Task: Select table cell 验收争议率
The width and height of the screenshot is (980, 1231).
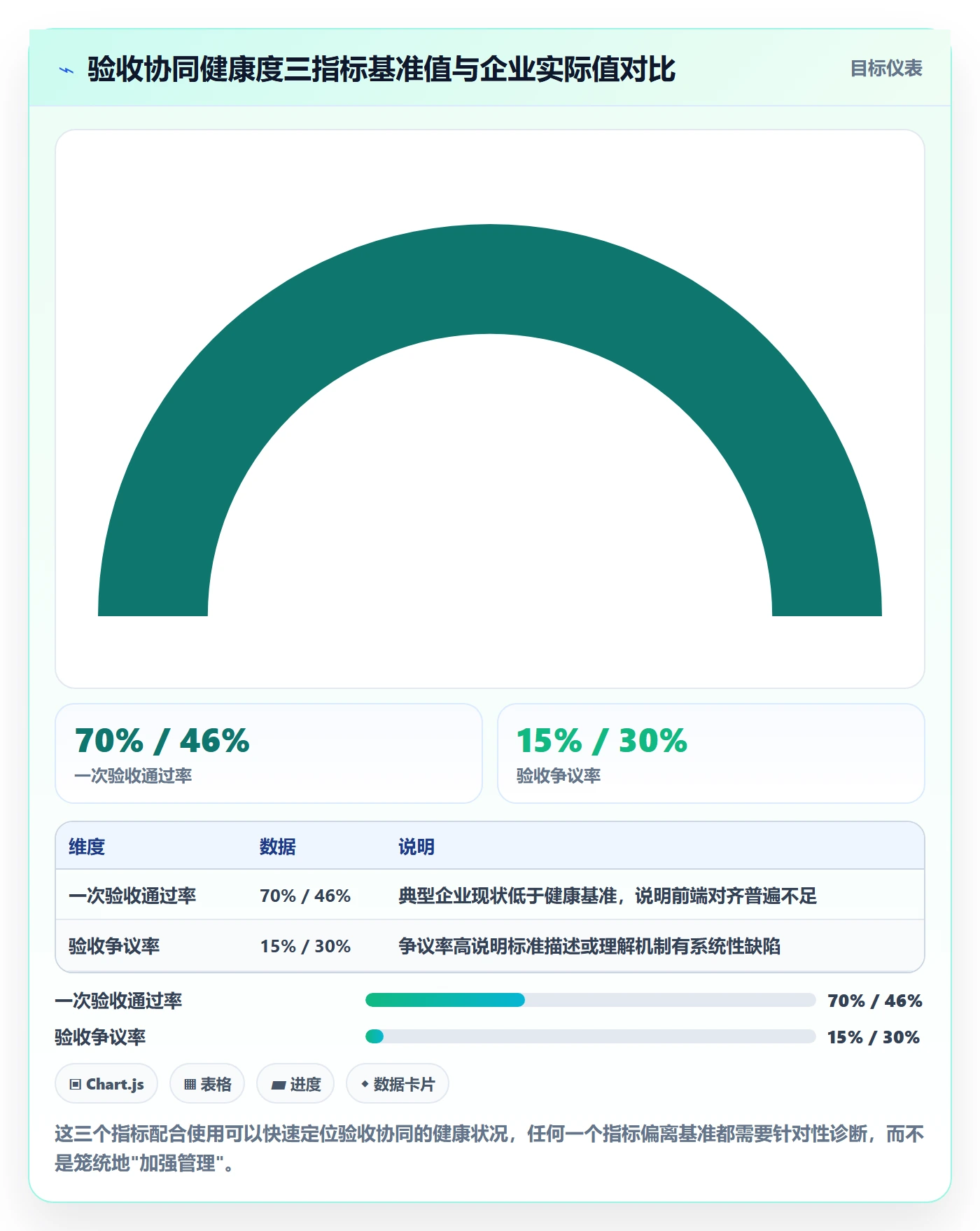Action: 114,946
